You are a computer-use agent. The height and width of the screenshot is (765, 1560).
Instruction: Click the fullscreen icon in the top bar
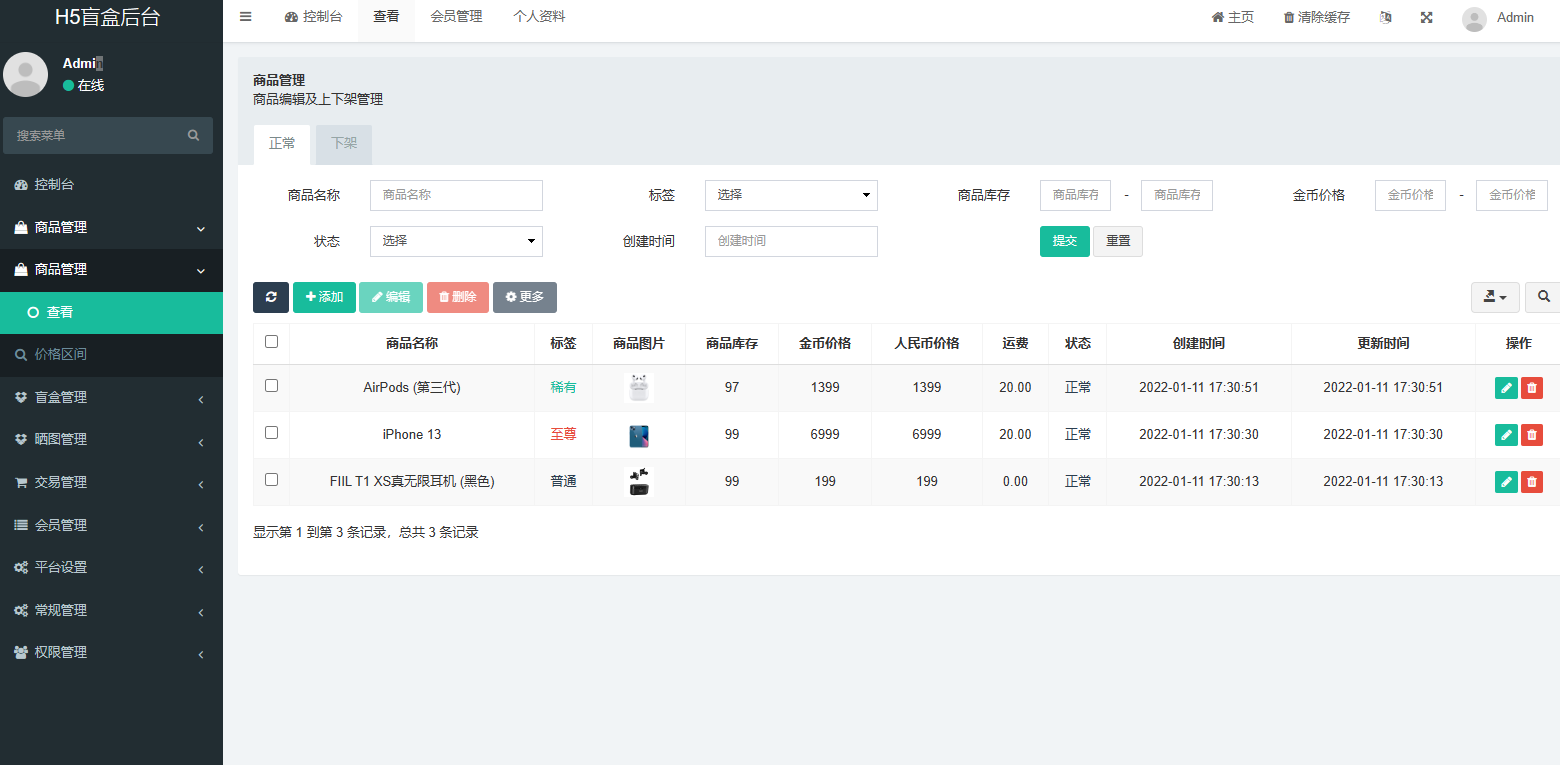point(1426,16)
